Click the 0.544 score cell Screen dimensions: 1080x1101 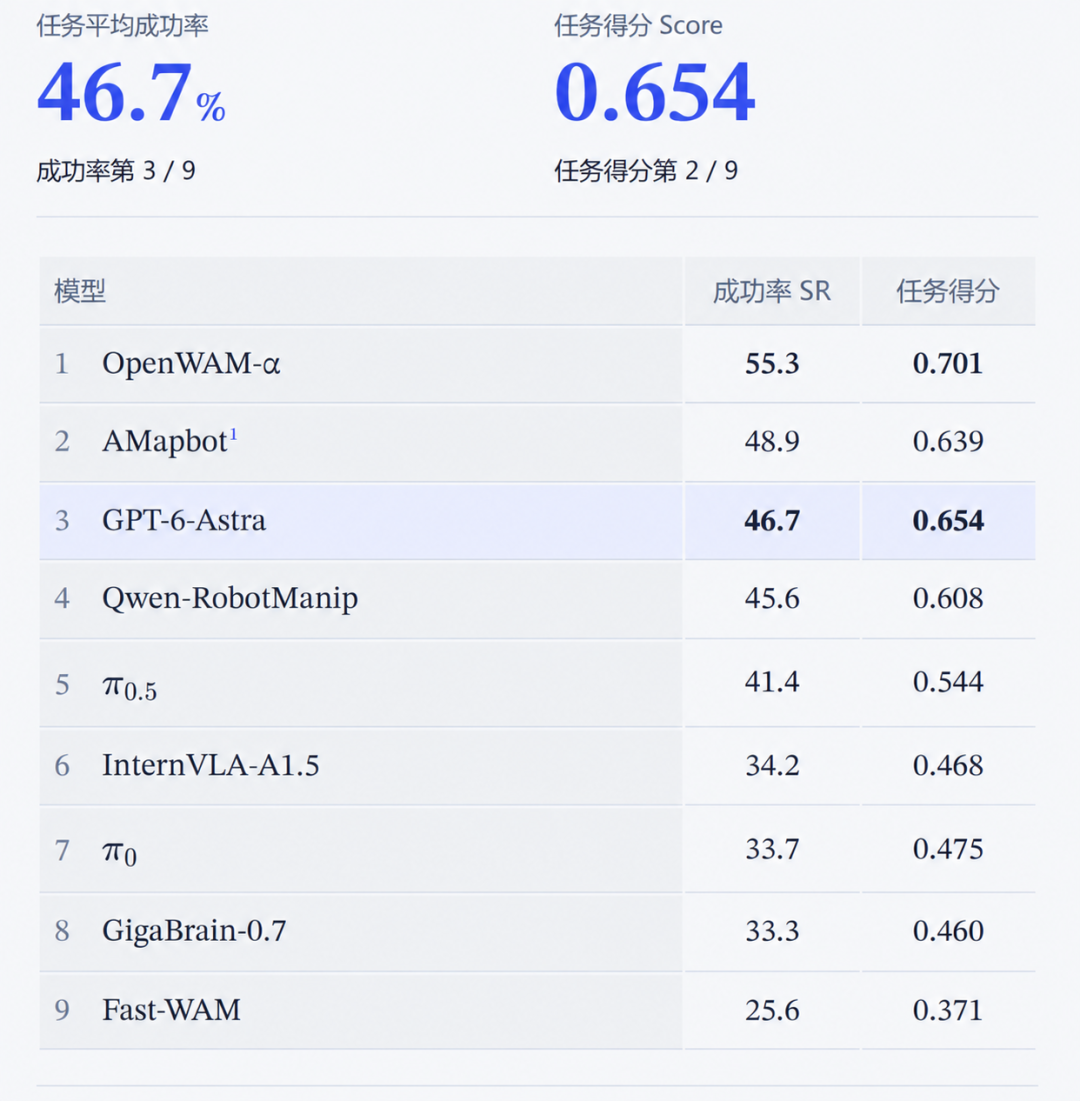tap(948, 681)
